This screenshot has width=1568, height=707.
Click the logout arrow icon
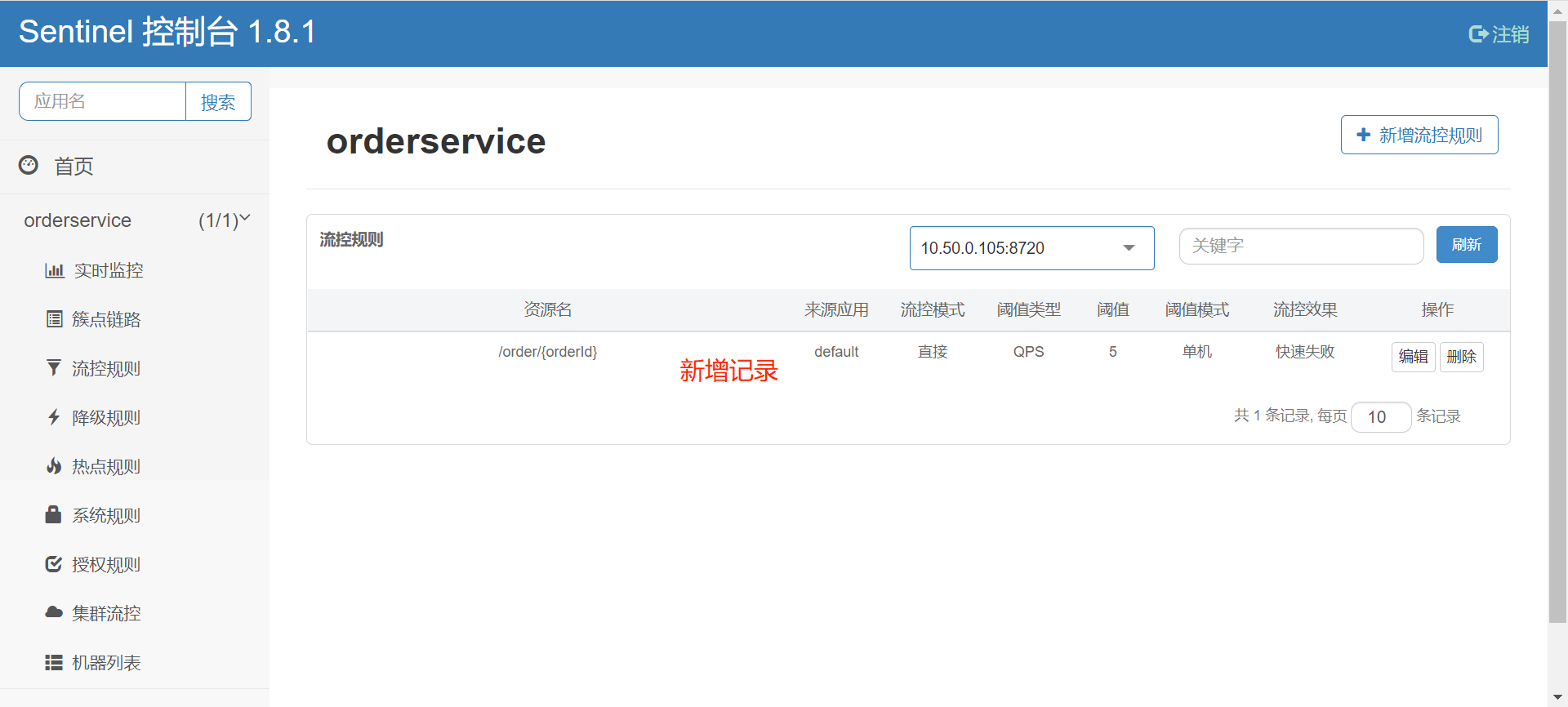pyautogui.click(x=1478, y=33)
